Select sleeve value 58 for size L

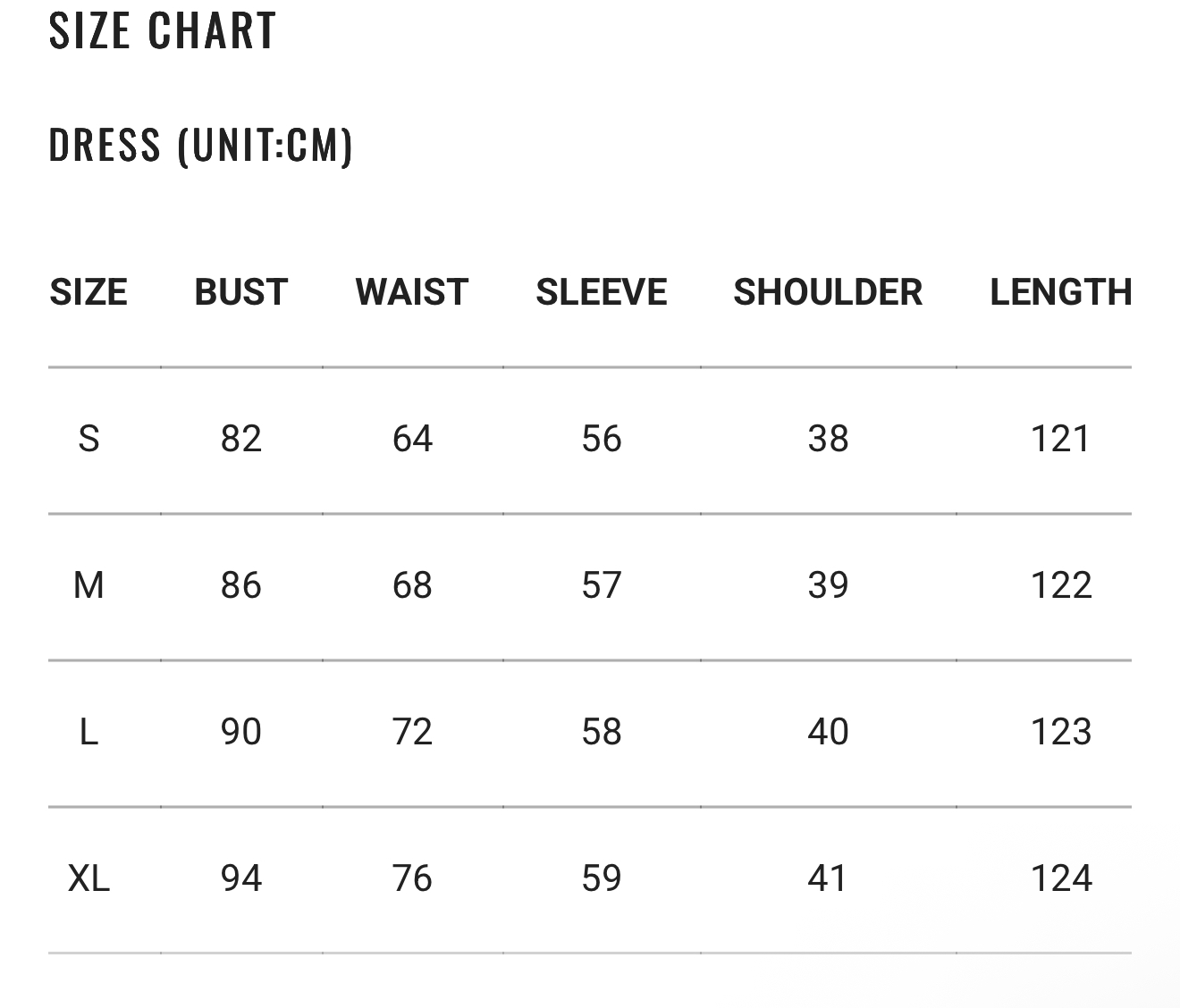(602, 732)
